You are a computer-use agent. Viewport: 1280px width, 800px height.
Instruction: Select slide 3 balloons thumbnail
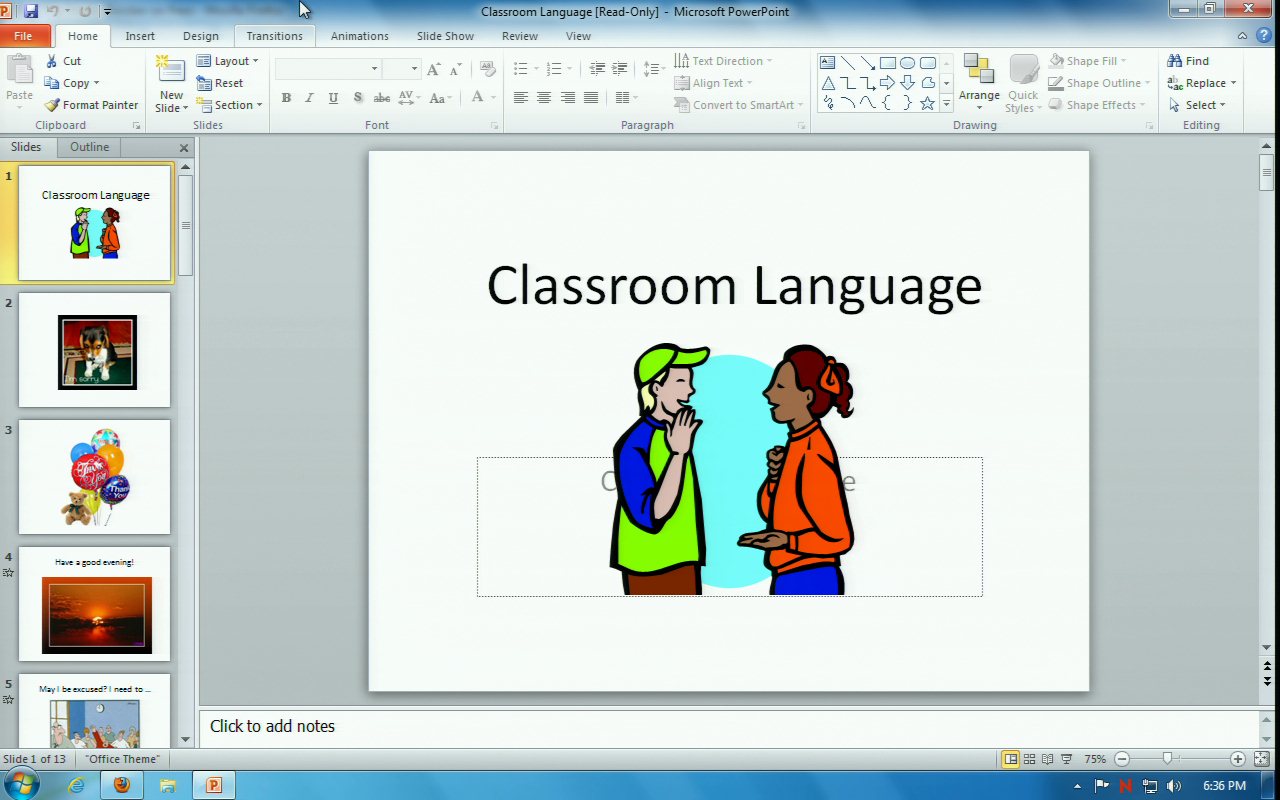tap(94, 477)
